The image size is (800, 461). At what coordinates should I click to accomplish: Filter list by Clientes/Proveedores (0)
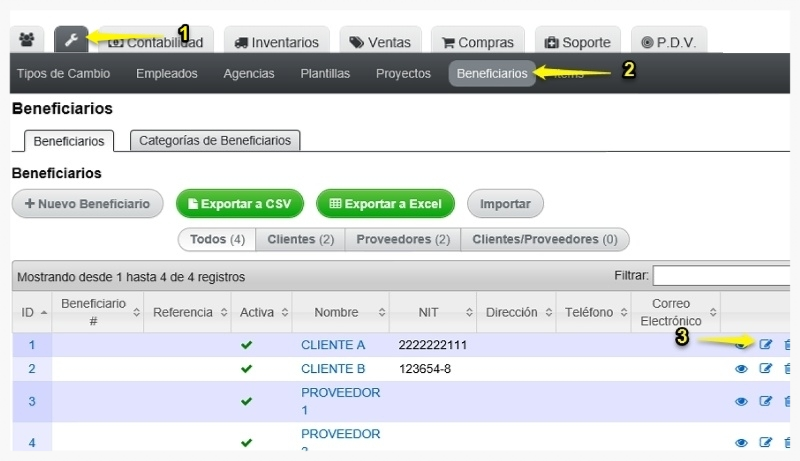(544, 239)
